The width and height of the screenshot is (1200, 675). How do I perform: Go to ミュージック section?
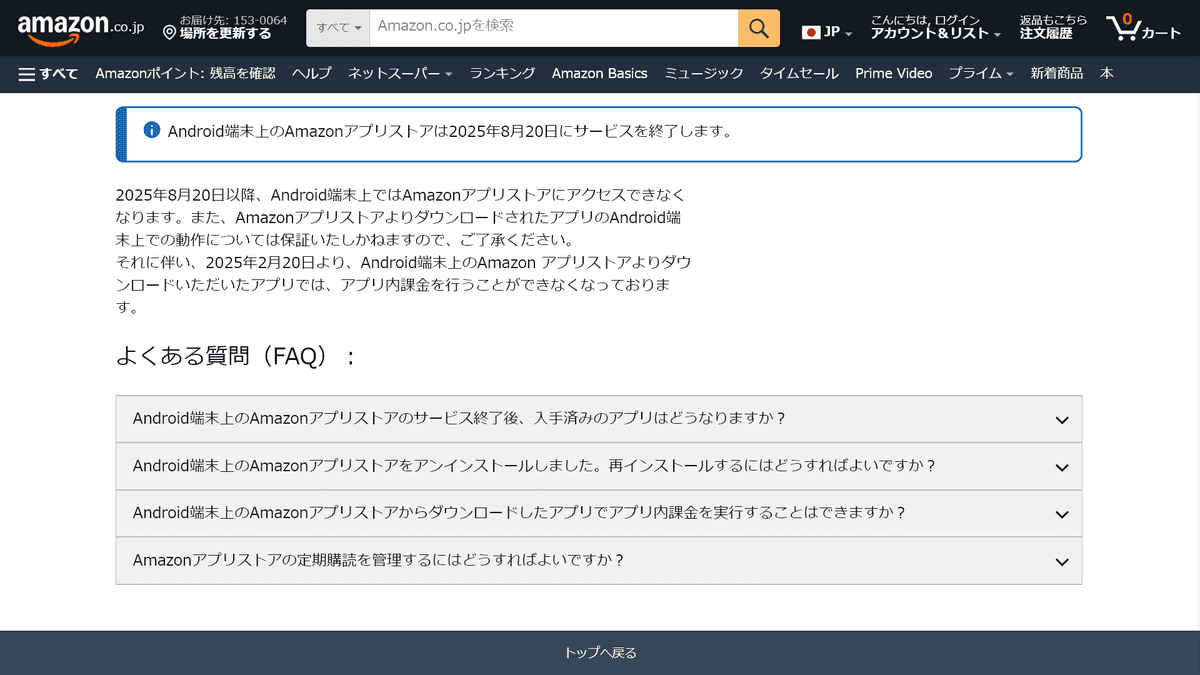(704, 74)
